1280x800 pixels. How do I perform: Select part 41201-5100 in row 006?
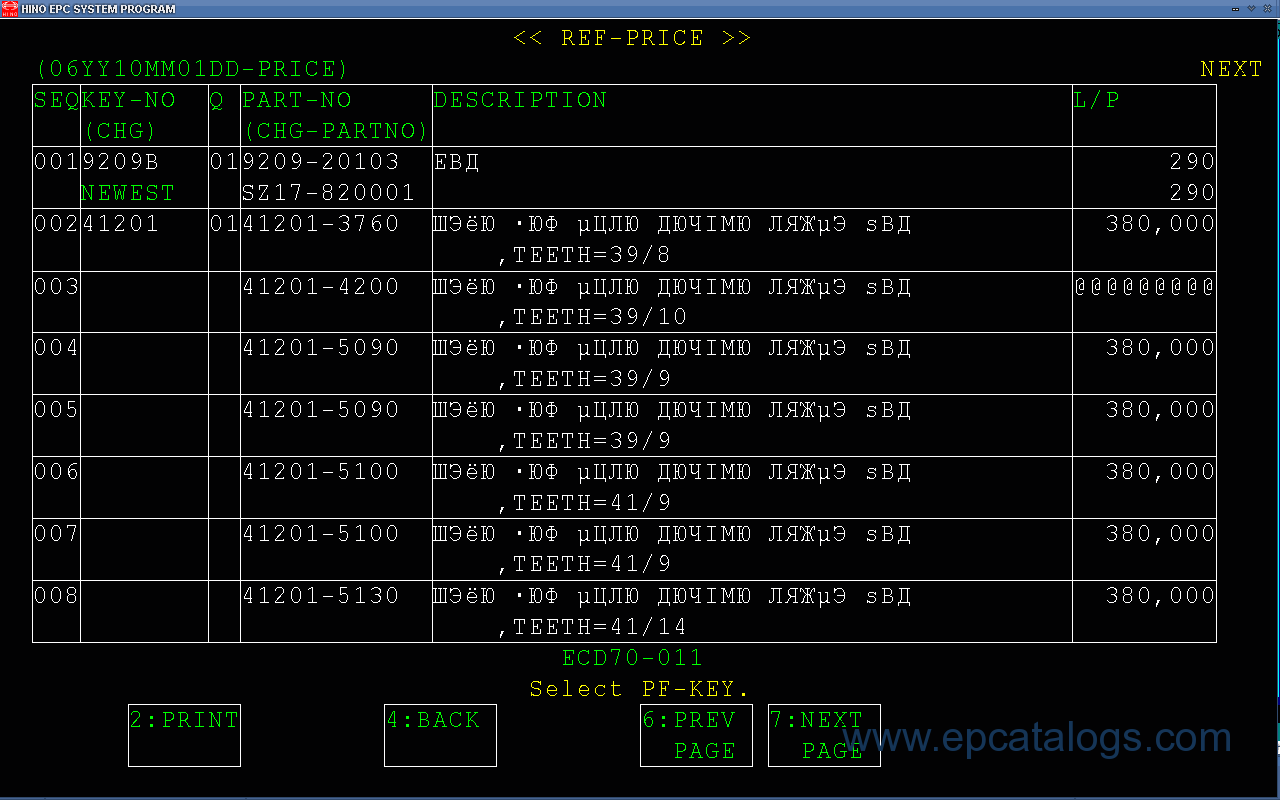[321, 472]
